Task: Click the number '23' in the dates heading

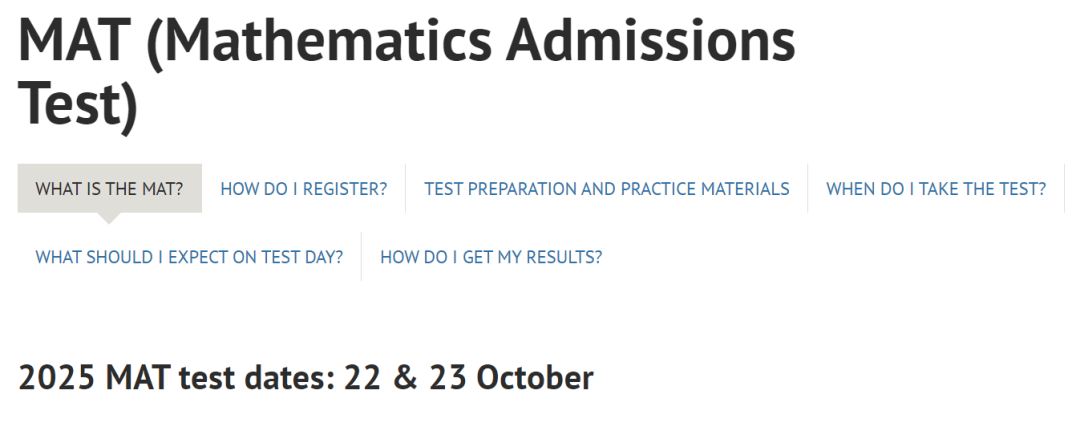Action: 448,378
